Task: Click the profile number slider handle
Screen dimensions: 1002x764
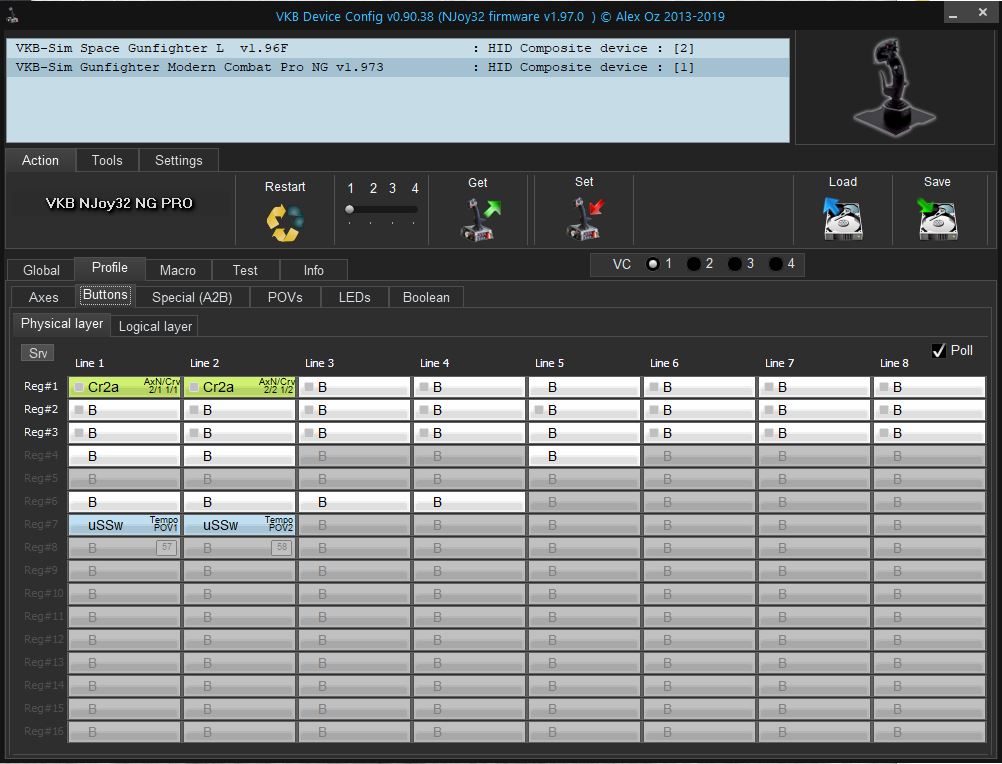Action: 350,209
